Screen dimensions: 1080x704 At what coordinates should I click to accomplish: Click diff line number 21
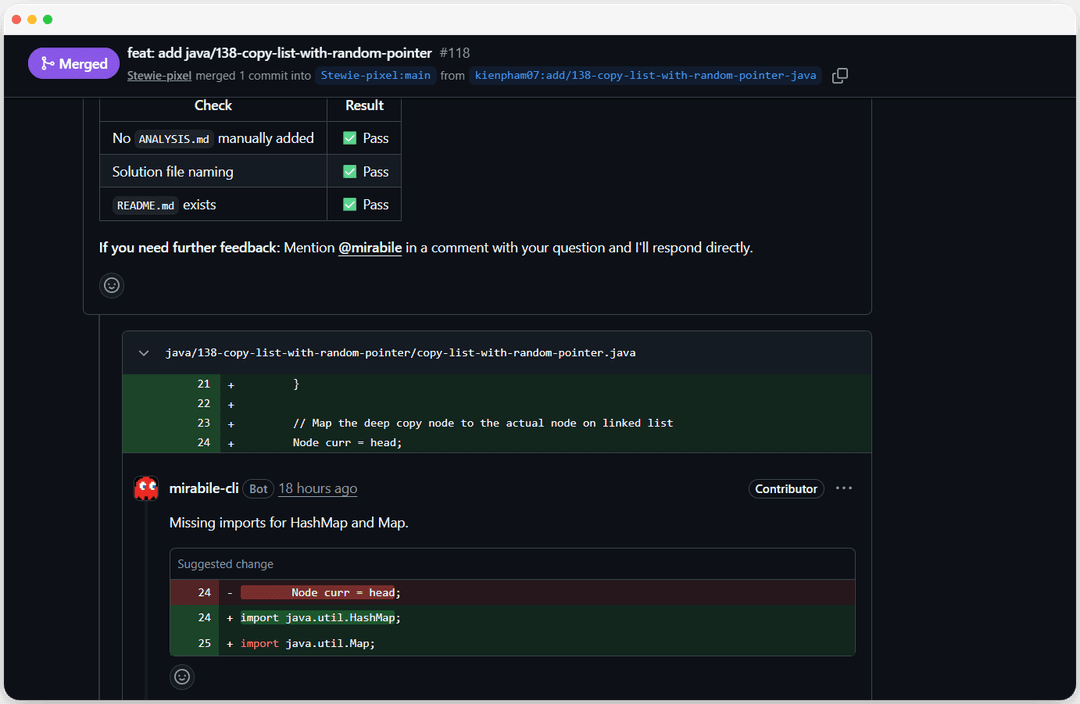click(203, 384)
